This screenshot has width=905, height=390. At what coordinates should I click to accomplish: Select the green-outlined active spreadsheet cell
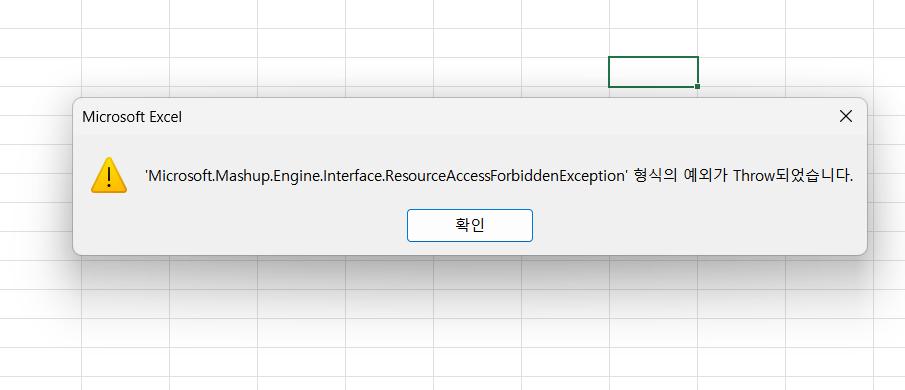(653, 72)
